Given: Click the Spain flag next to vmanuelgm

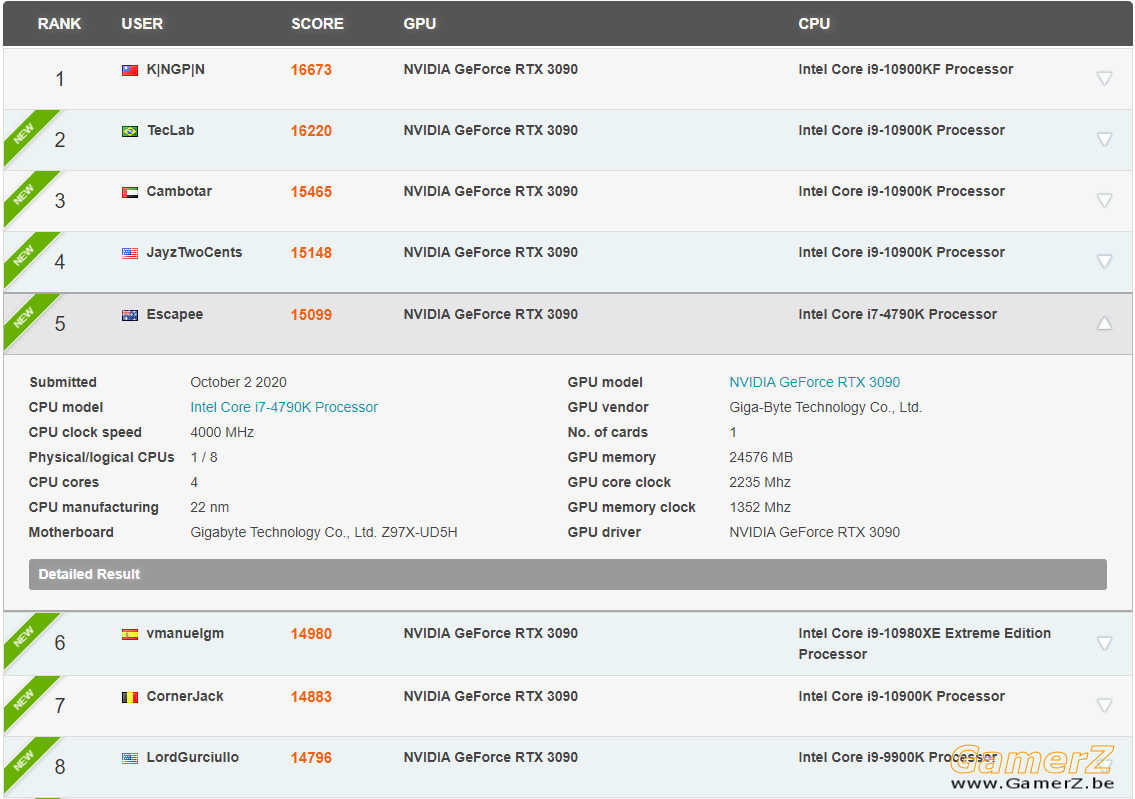Looking at the screenshot, I should (130, 634).
